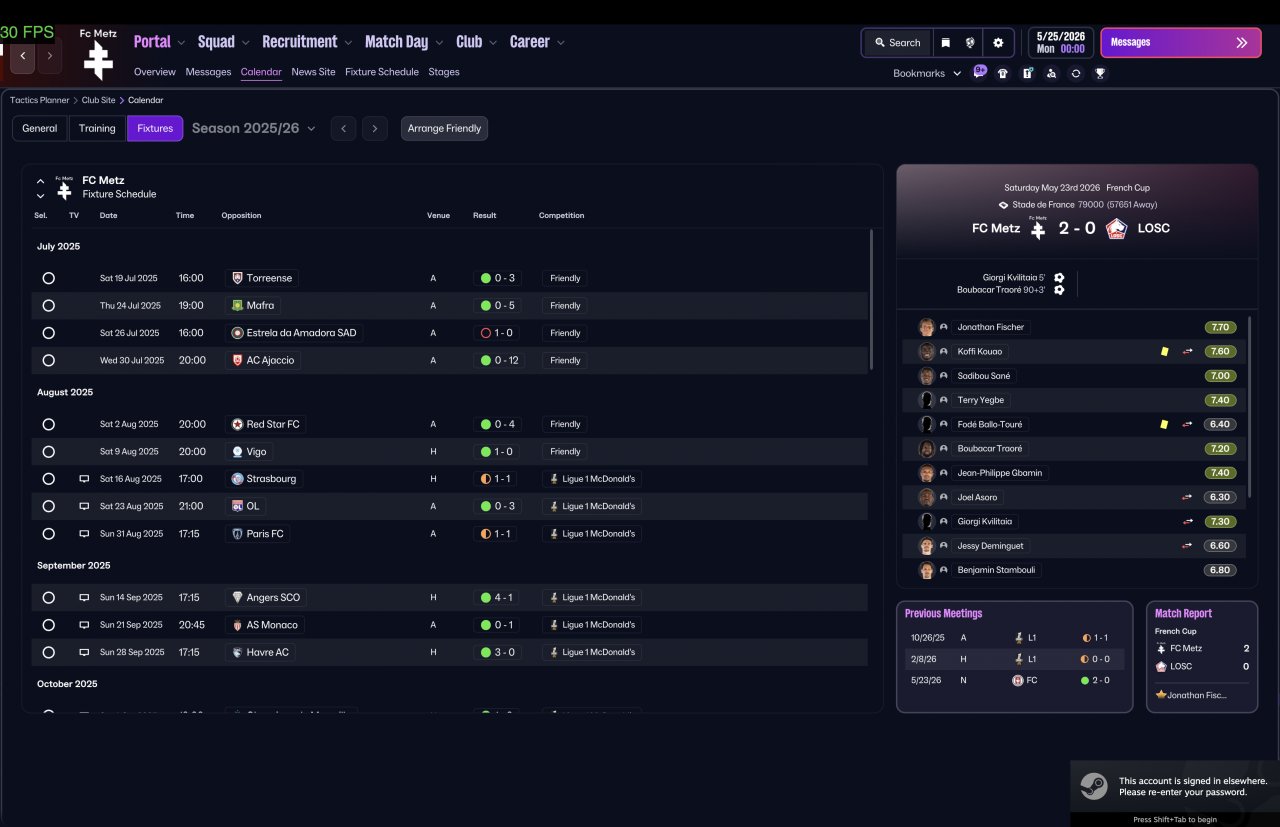This screenshot has width=1280, height=827.
Task: Go forward with the right arrow navigation button
Action: (50, 56)
